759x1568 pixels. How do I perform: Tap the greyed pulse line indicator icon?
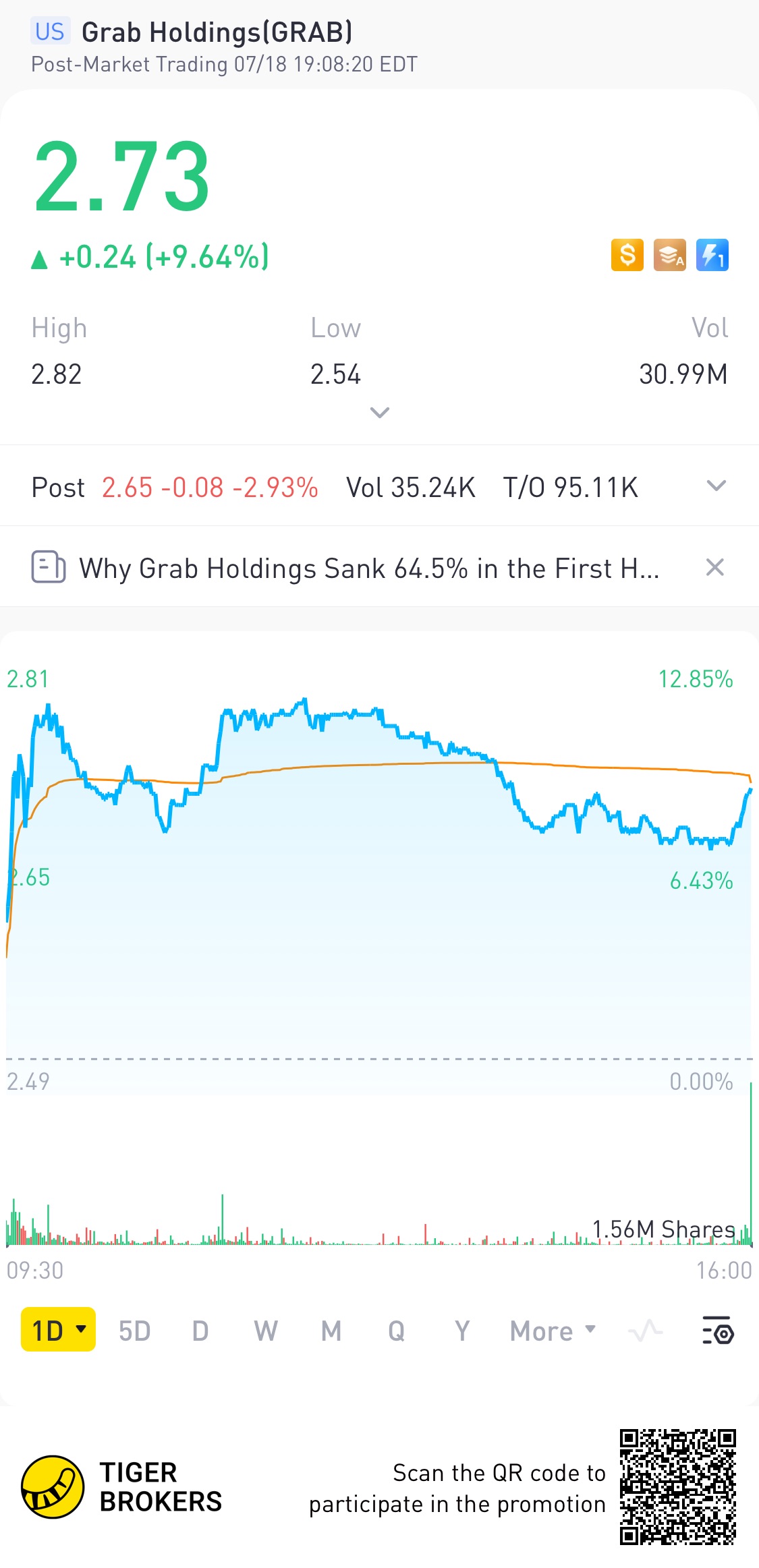click(645, 1331)
